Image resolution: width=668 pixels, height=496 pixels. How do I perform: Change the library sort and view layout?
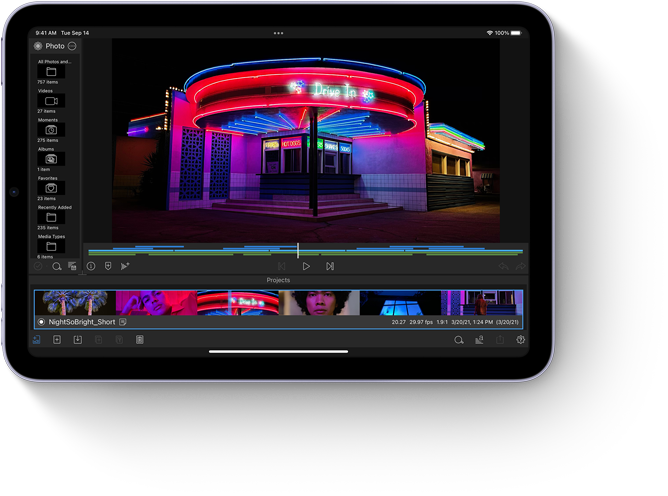pos(72,266)
